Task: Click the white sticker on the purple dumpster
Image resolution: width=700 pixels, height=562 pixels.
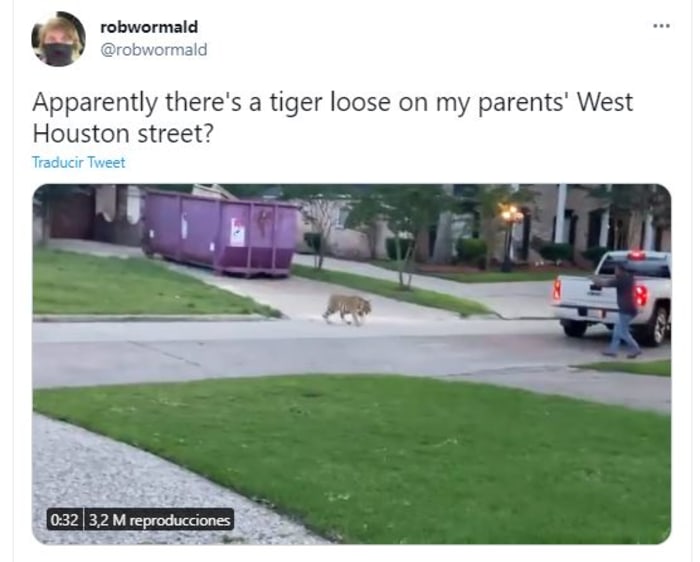Action: click(237, 232)
